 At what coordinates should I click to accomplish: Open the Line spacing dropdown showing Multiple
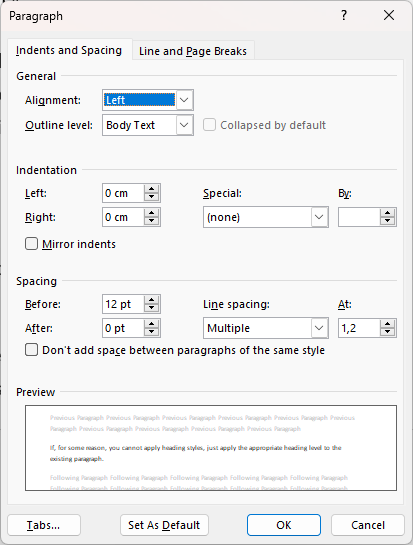tap(266, 328)
